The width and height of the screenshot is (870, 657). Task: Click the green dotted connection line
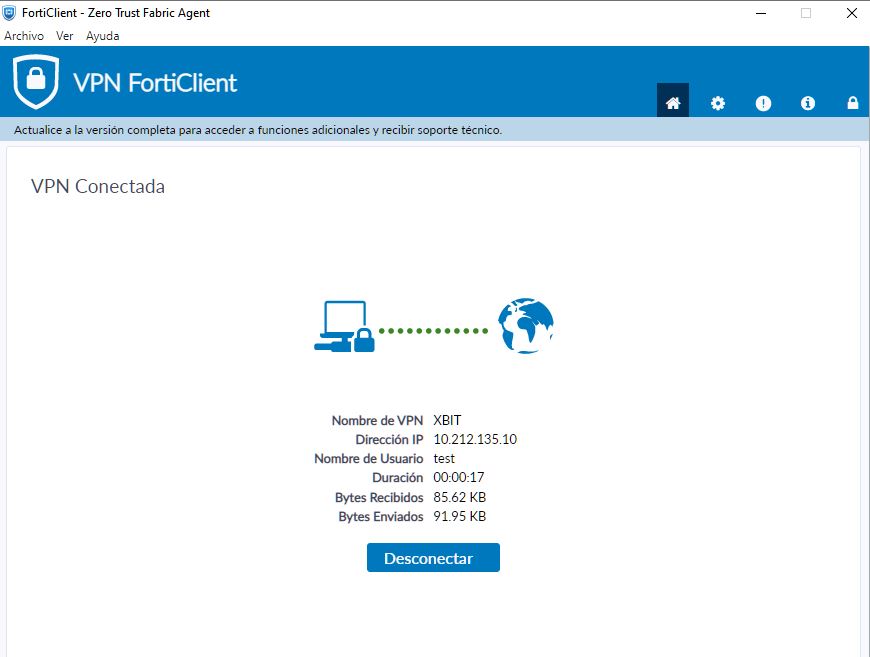pos(433,331)
